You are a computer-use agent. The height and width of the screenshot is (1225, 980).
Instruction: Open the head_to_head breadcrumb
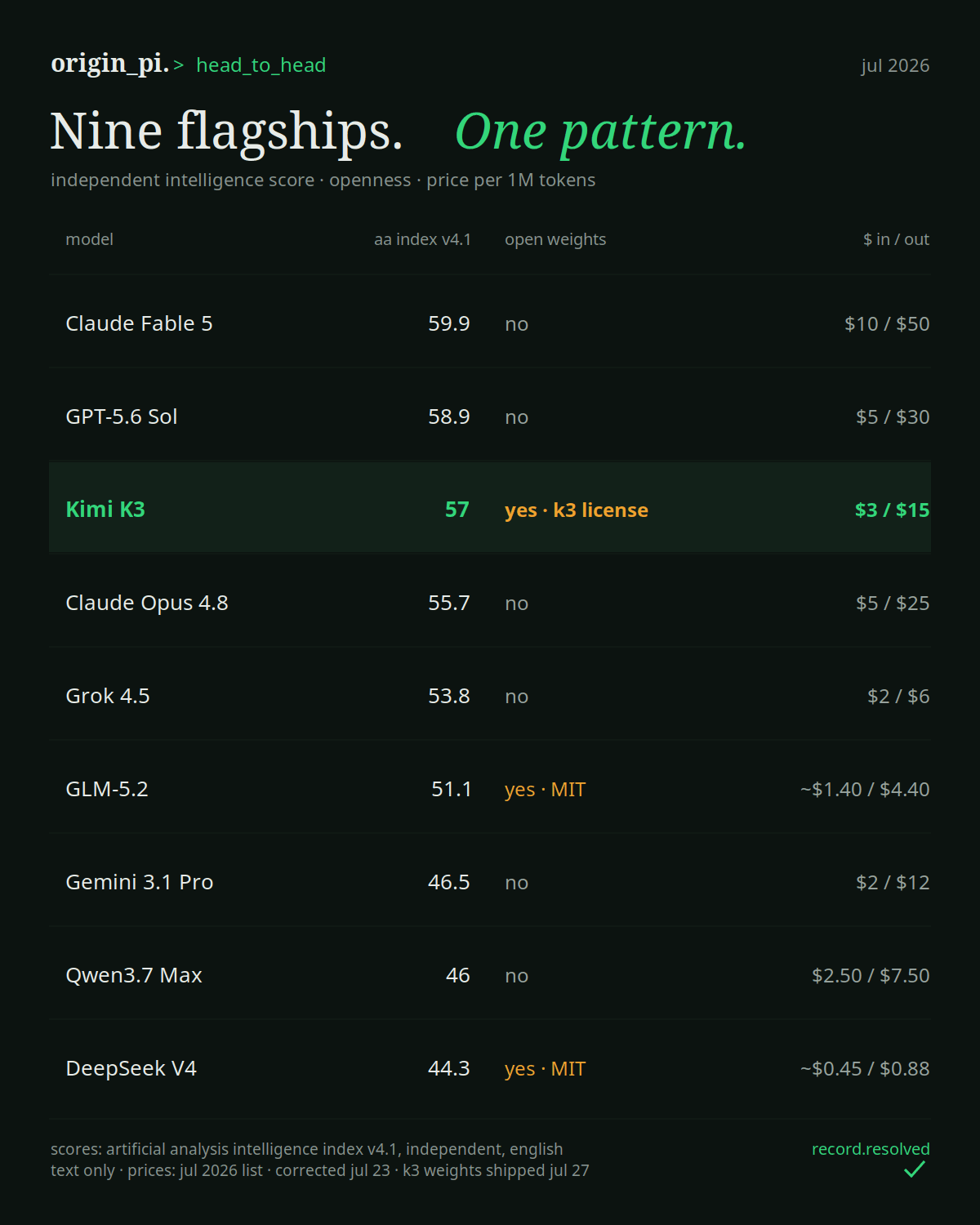coord(261,65)
